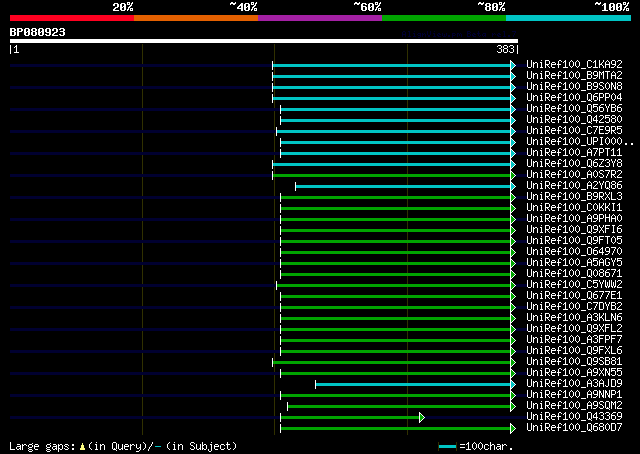Click the green arrowhead on UniRef100_A0S7R2 row

513,176
